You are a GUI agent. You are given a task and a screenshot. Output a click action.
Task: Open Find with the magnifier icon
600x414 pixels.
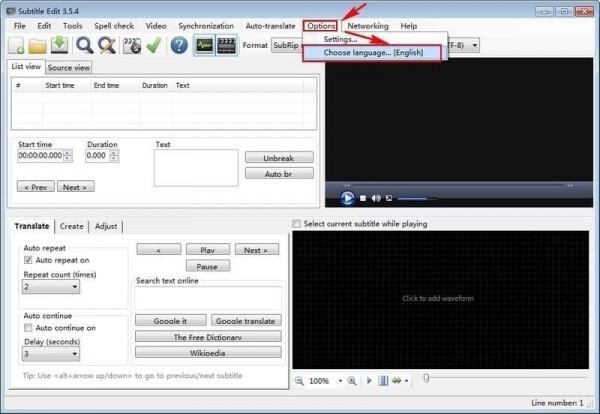coord(85,45)
